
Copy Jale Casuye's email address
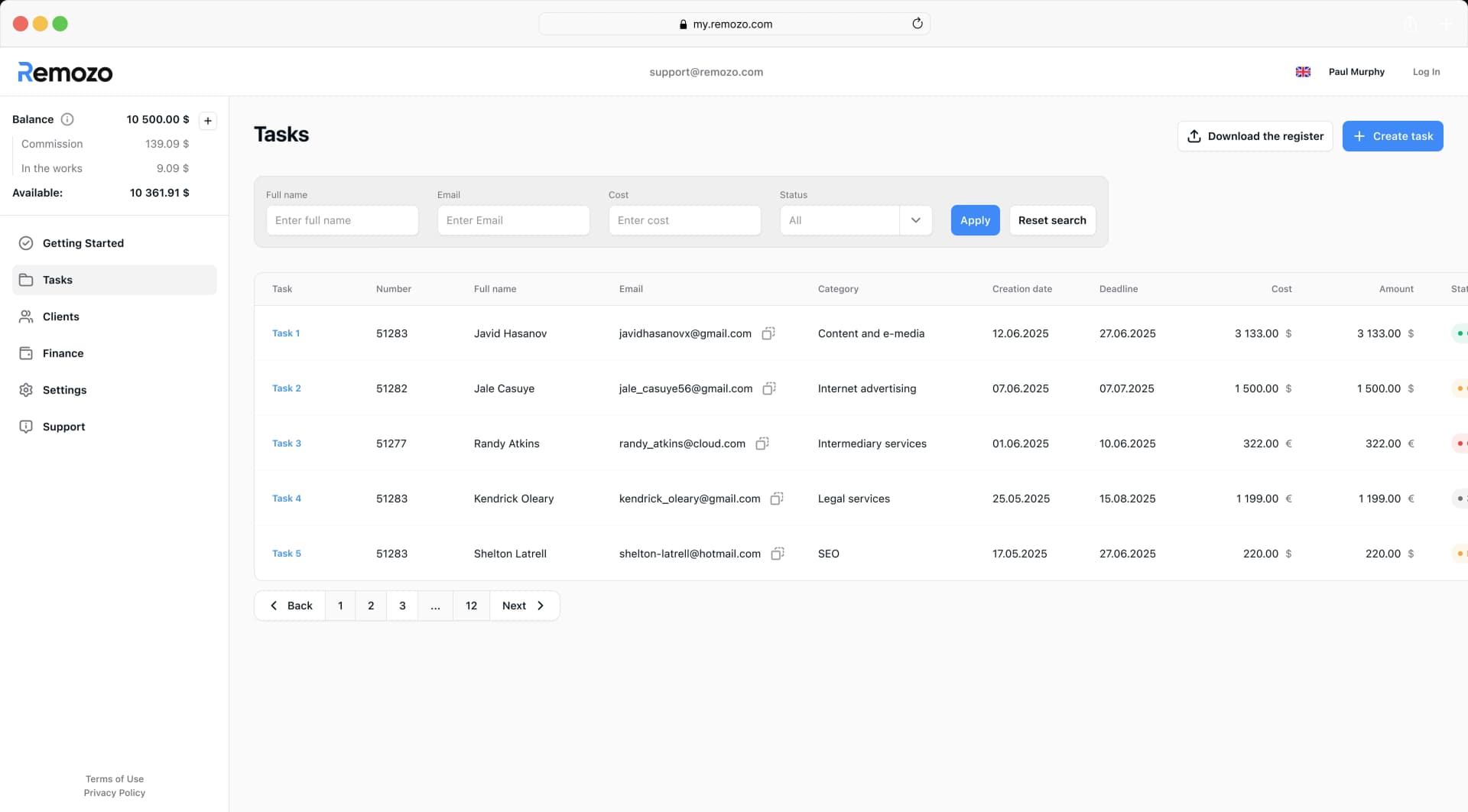coord(769,388)
